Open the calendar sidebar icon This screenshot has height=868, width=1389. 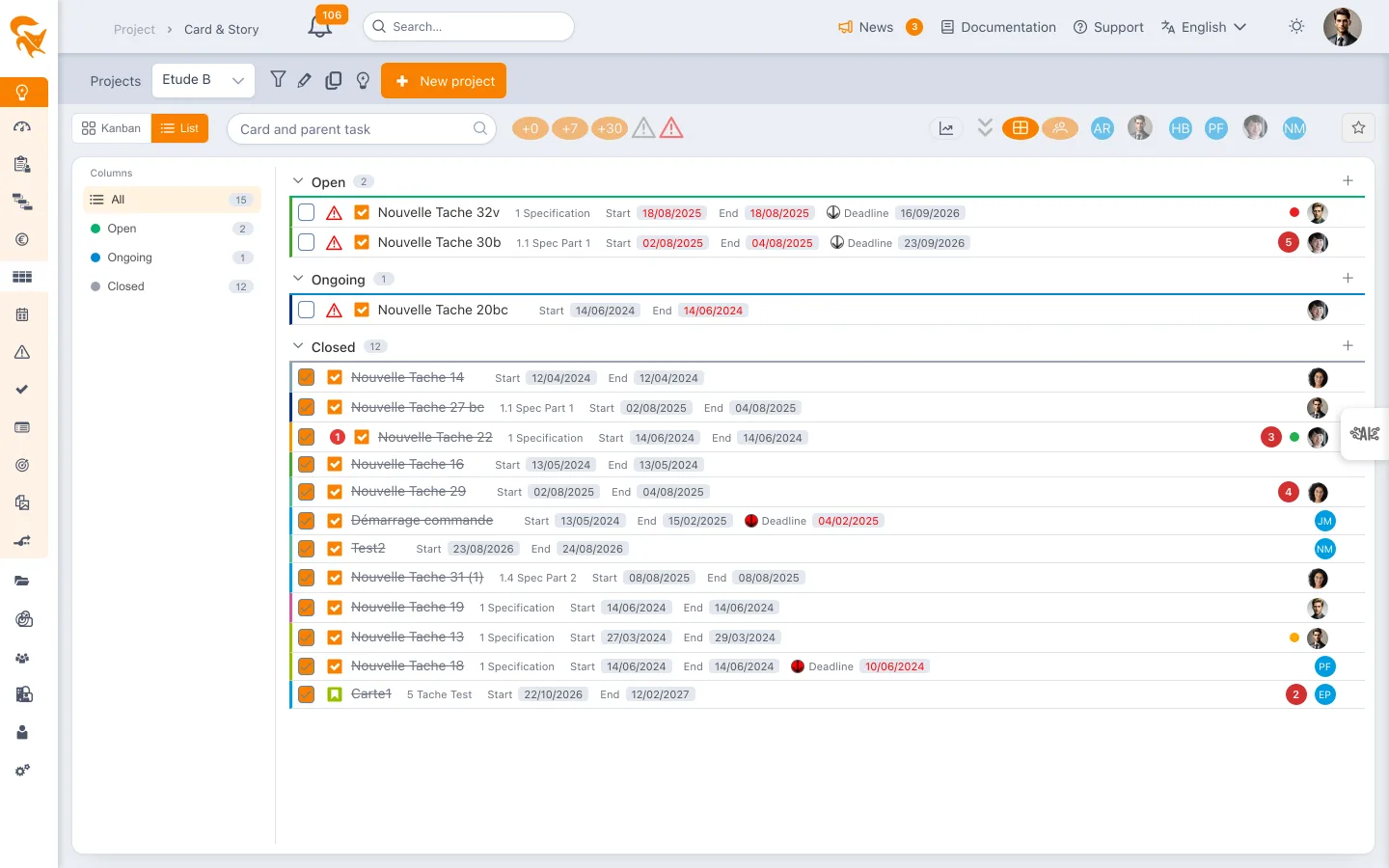tap(22, 314)
